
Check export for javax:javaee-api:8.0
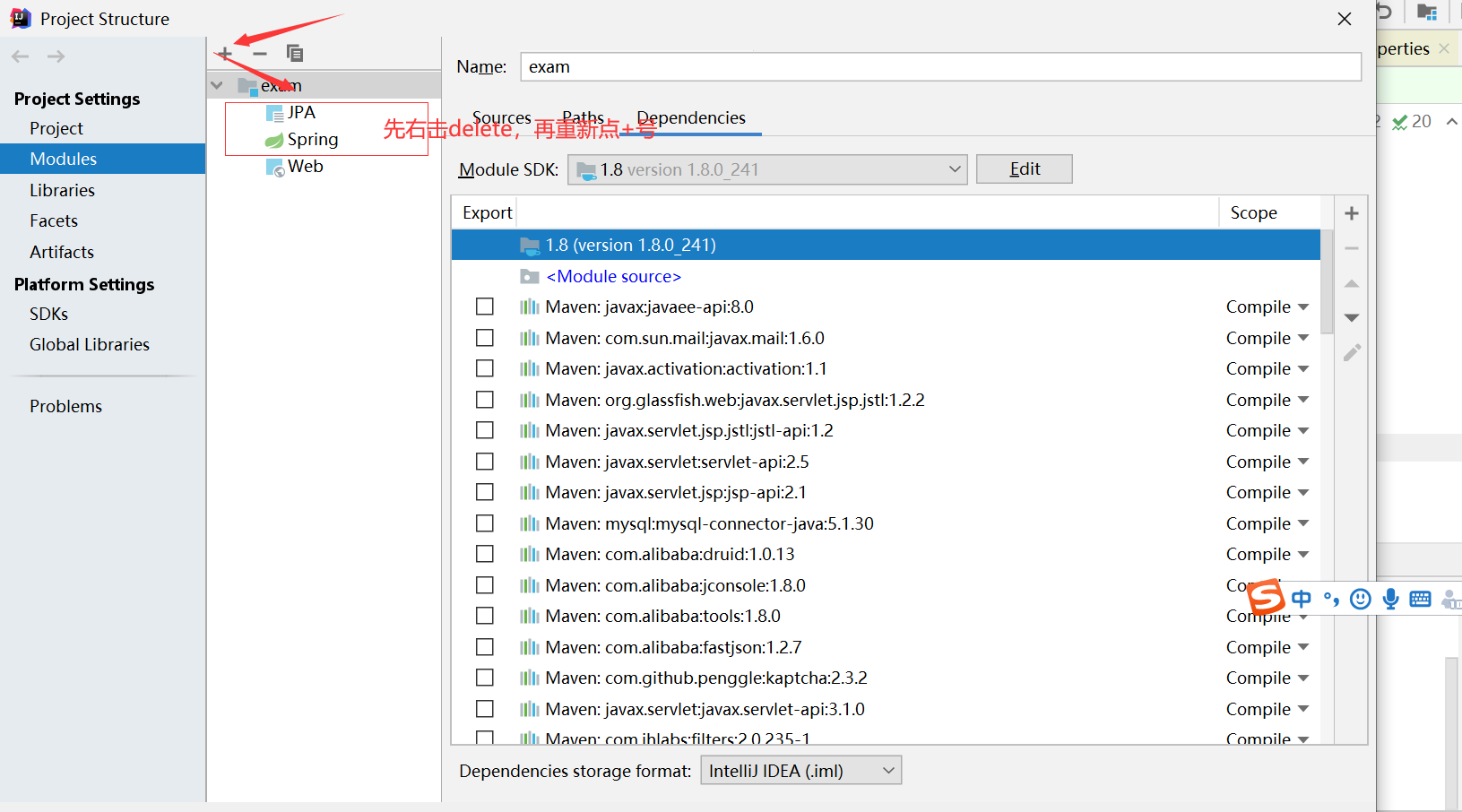coord(485,307)
